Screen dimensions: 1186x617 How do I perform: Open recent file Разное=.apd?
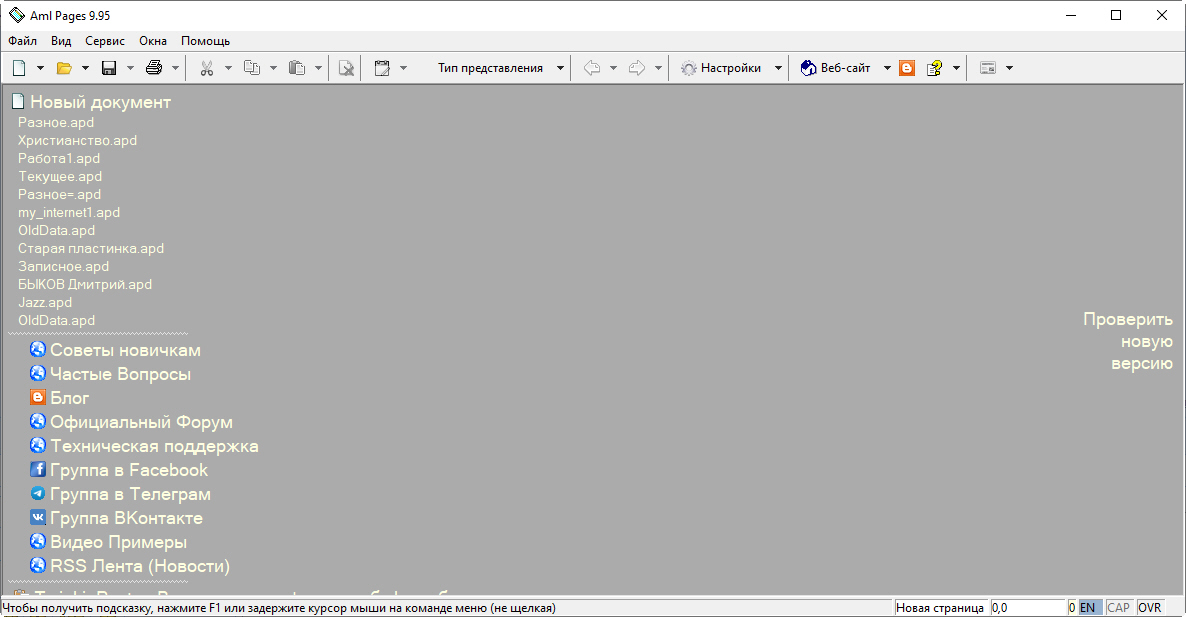pos(60,194)
